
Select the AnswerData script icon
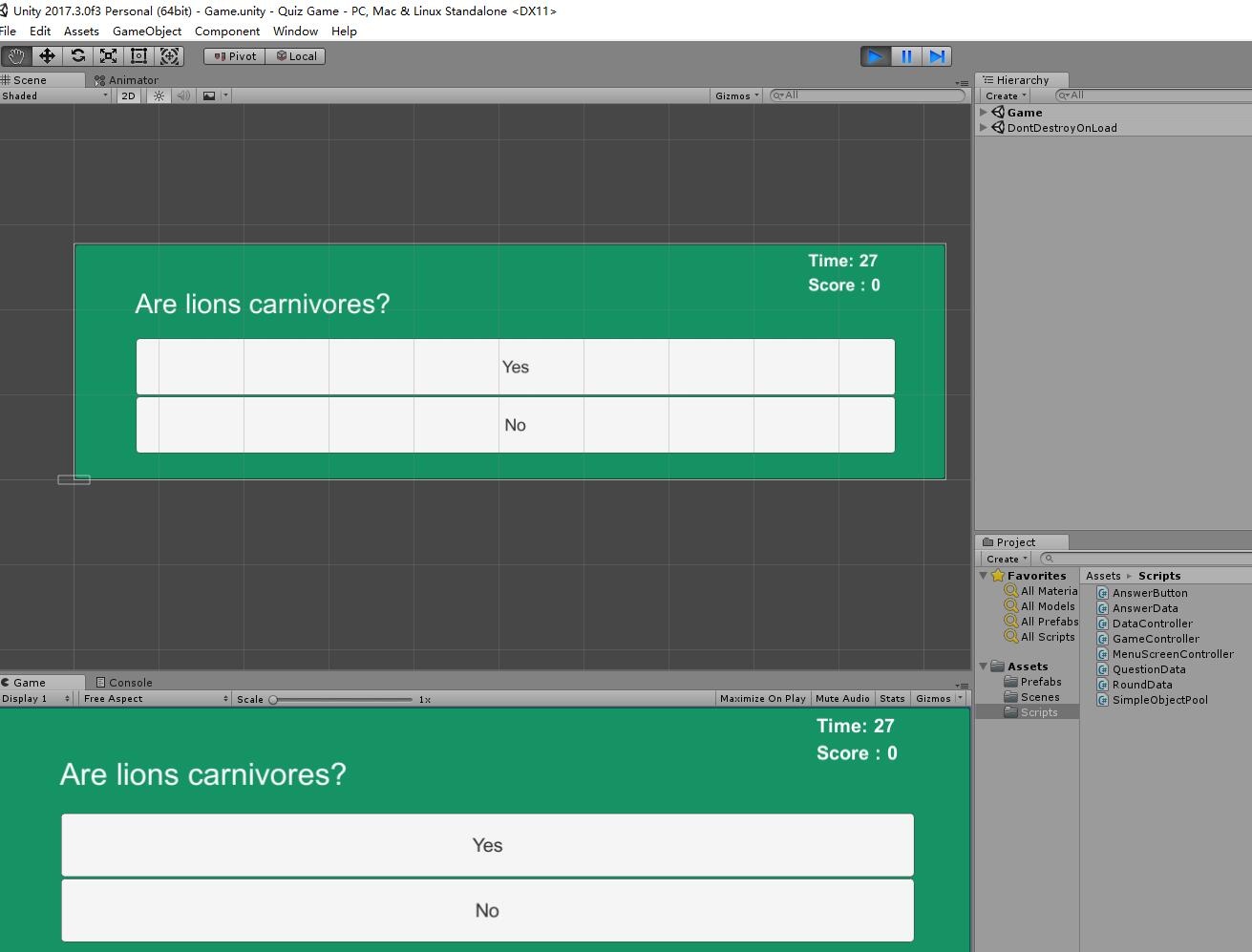click(x=1103, y=608)
